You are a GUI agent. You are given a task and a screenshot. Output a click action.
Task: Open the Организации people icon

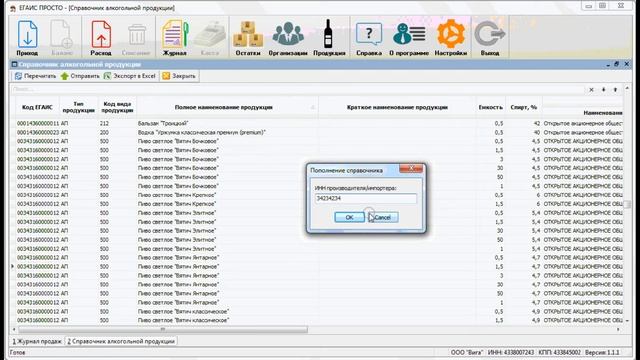288,38
